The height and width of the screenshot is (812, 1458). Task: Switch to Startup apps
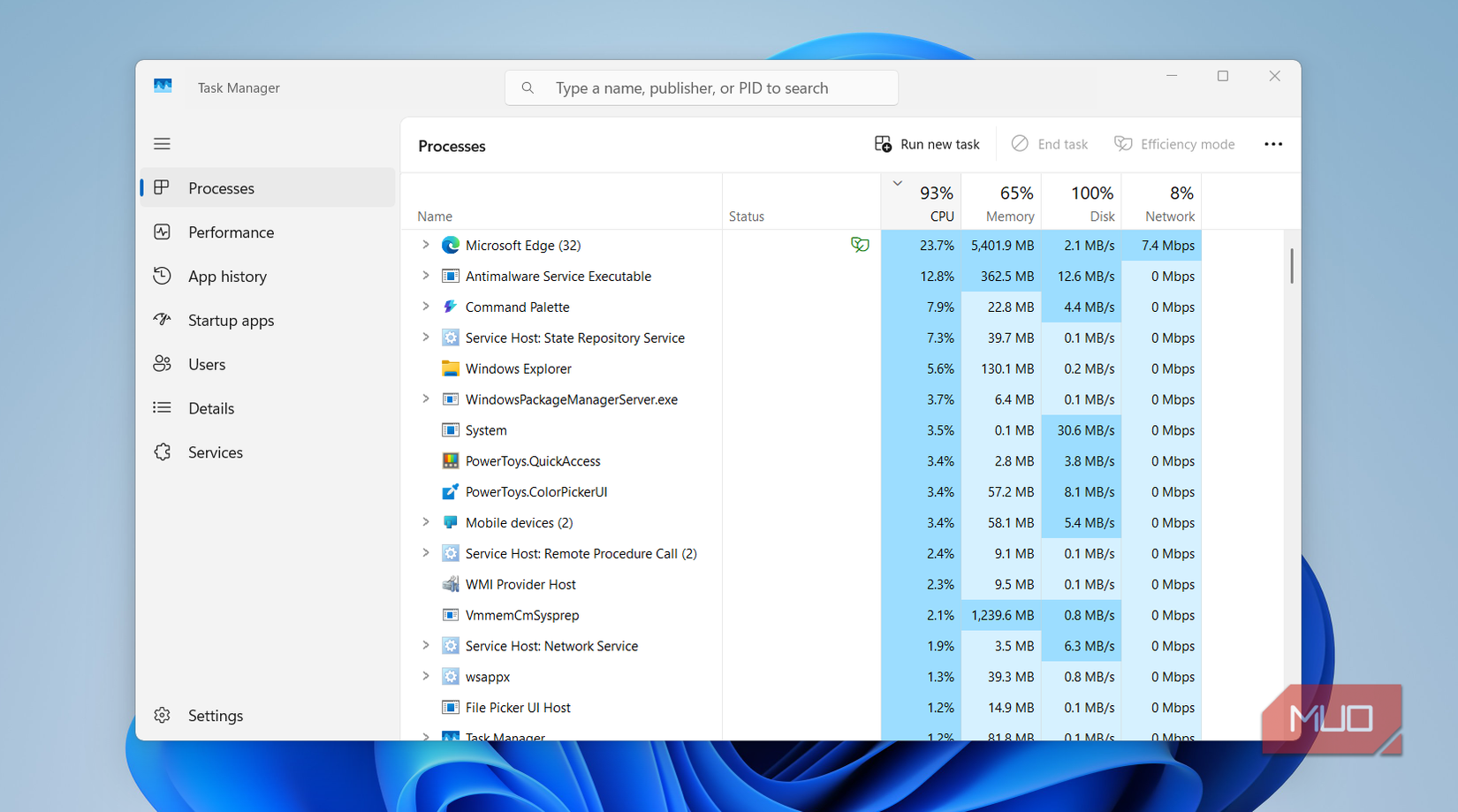click(268, 320)
